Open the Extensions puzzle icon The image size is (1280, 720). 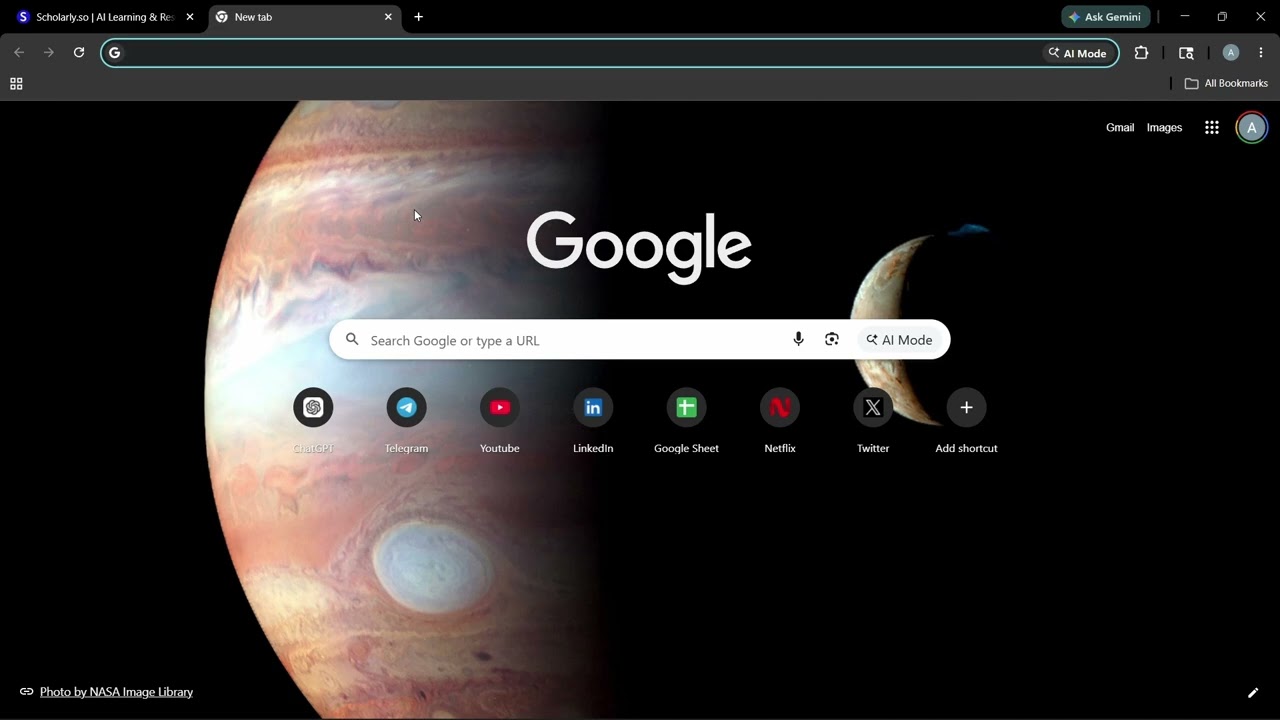pos(1141,53)
